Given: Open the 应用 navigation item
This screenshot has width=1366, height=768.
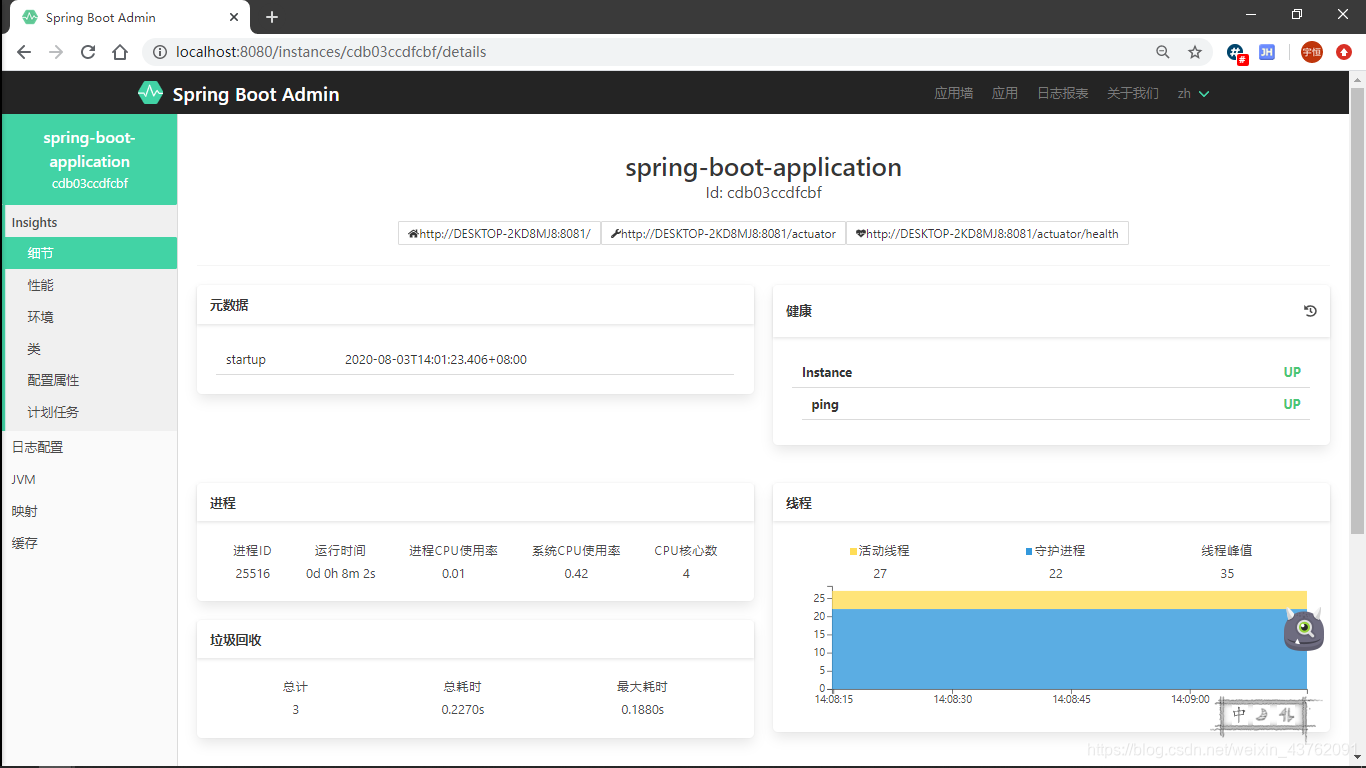Looking at the screenshot, I should 1005,93.
